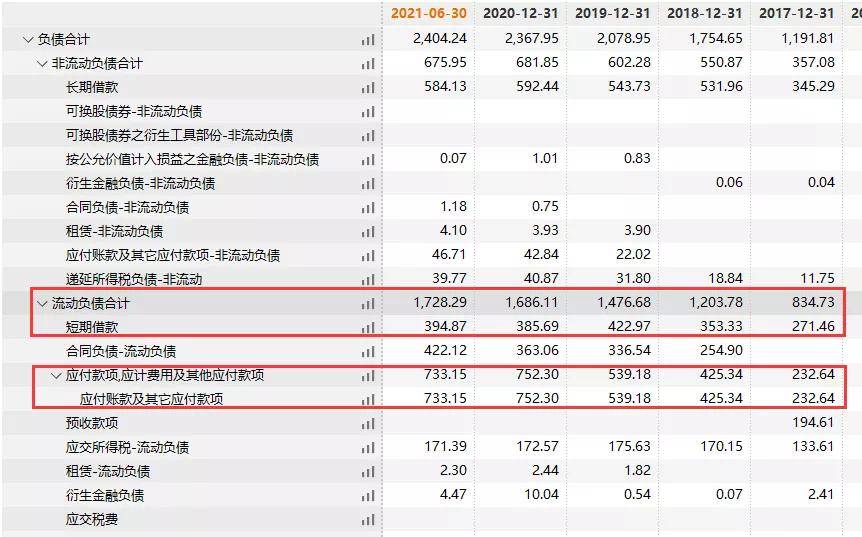Click the 1,191.81 cell
This screenshot has height=537, width=862.
tap(808, 38)
